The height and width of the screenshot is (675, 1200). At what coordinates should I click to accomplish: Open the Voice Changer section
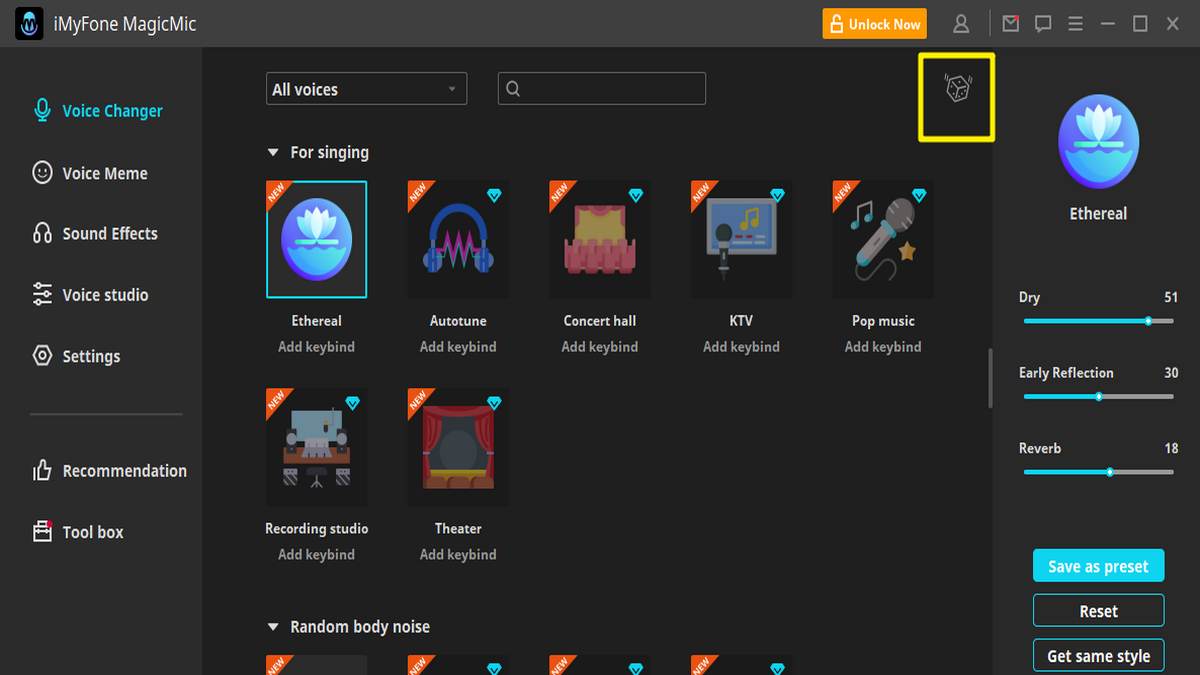(x=98, y=111)
